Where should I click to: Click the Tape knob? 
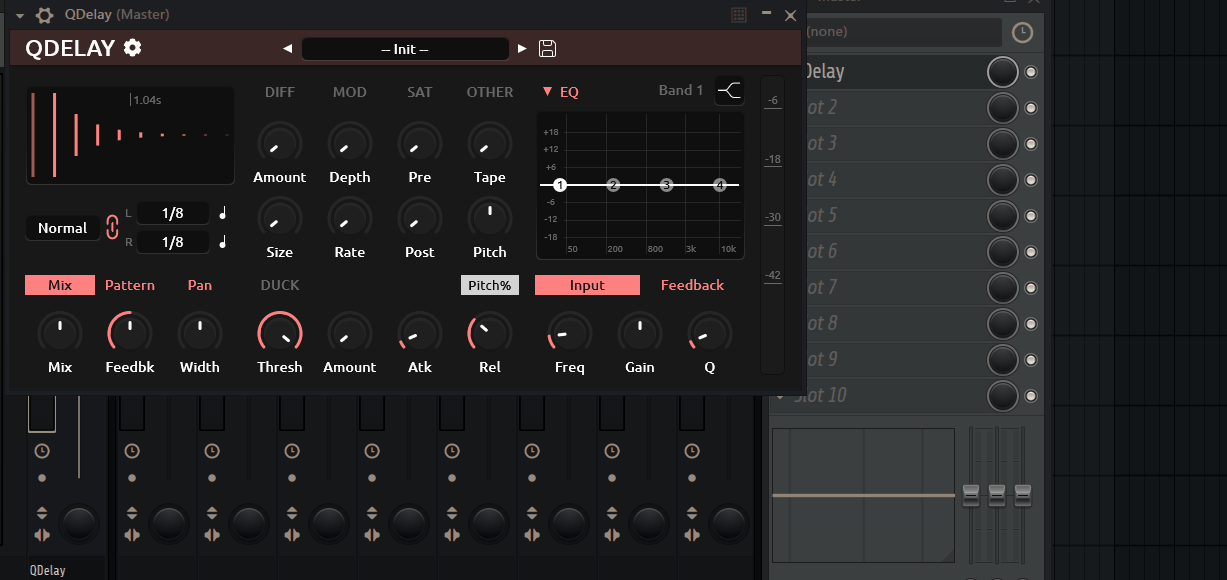coord(490,142)
